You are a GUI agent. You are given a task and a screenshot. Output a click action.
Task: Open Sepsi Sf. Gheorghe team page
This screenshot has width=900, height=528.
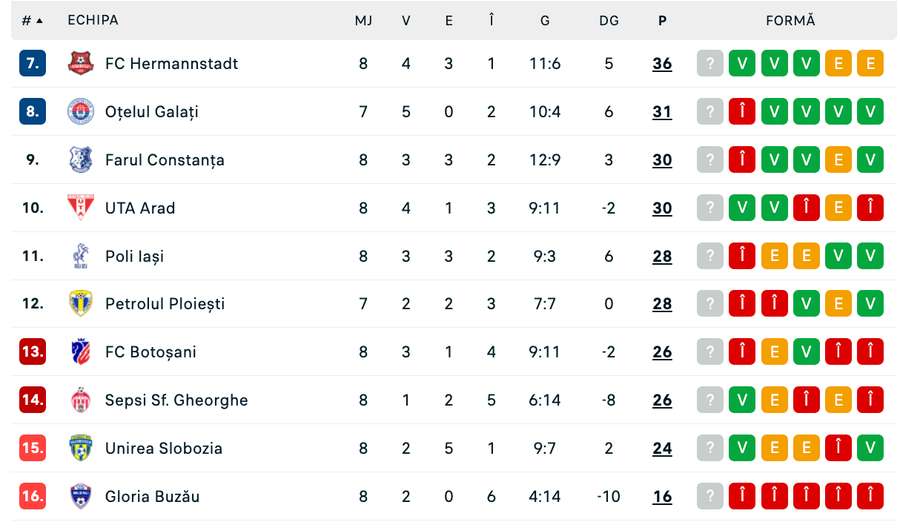point(176,400)
